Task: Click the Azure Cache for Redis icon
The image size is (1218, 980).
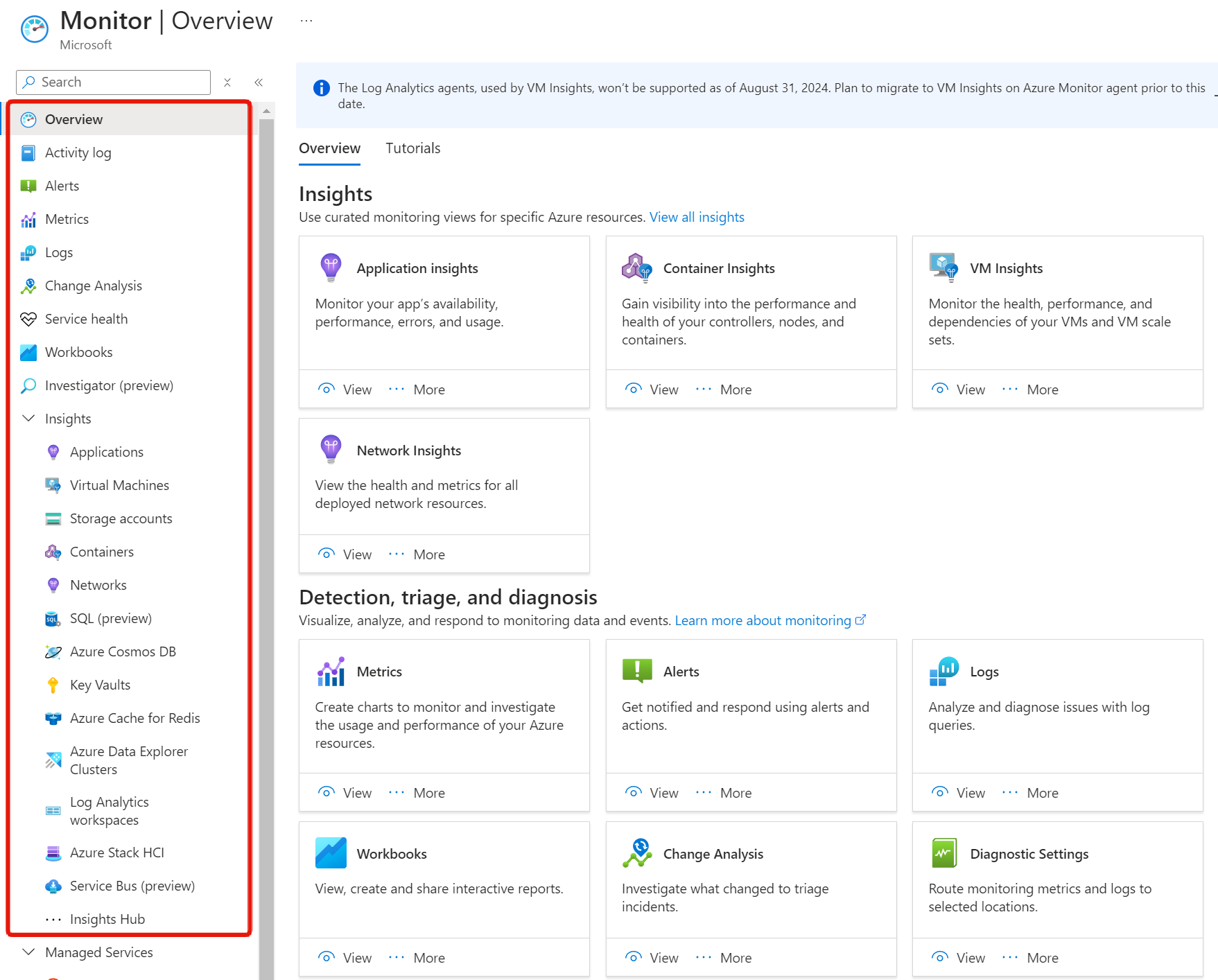Action: point(53,718)
